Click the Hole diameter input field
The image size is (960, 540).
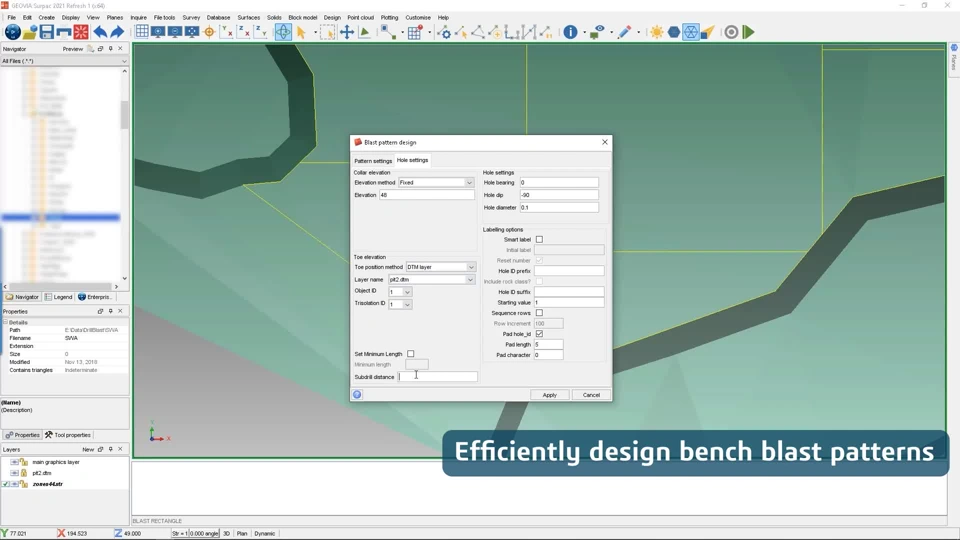point(558,208)
